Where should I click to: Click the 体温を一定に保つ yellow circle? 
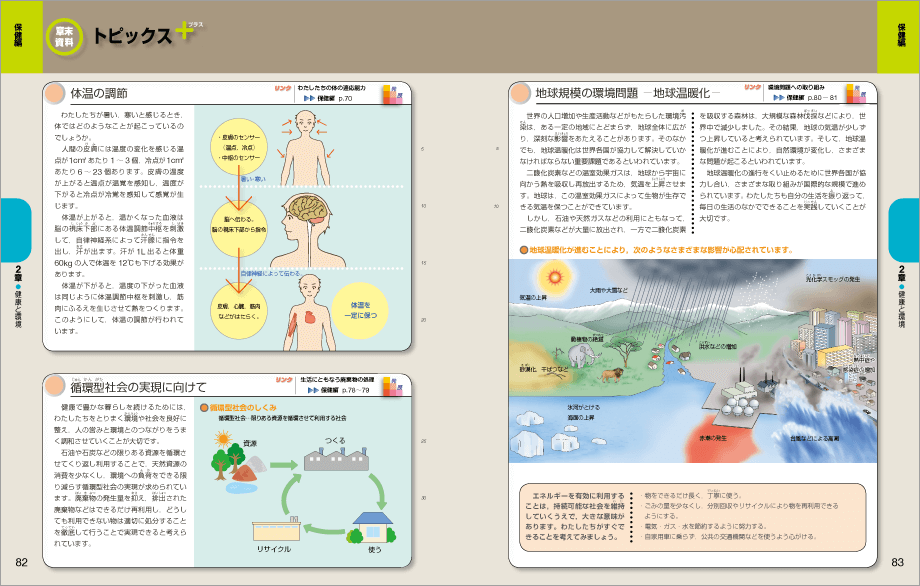(360, 310)
